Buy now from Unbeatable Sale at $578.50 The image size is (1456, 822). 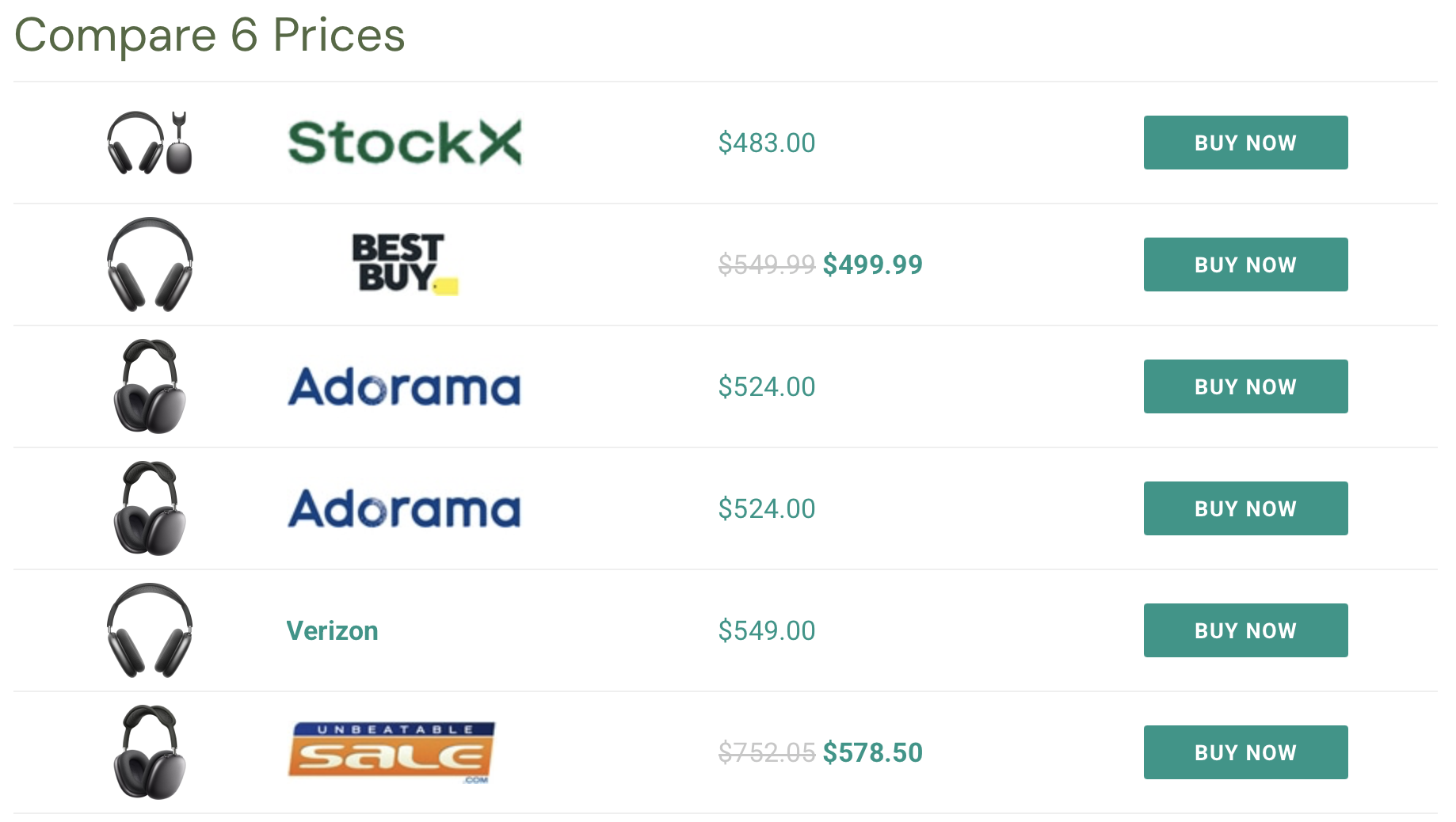pyautogui.click(x=1245, y=752)
